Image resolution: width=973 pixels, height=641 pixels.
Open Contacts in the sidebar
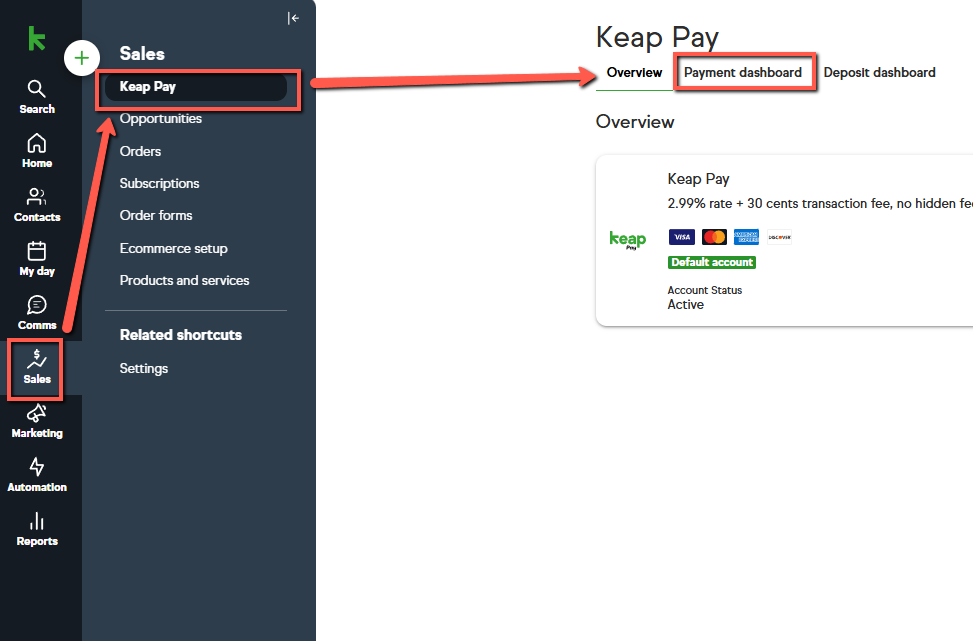(x=37, y=205)
